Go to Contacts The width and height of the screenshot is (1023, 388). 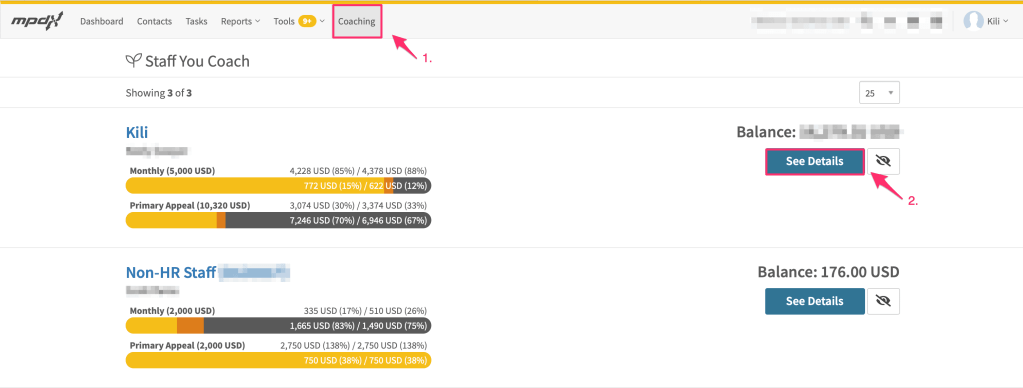click(x=155, y=22)
